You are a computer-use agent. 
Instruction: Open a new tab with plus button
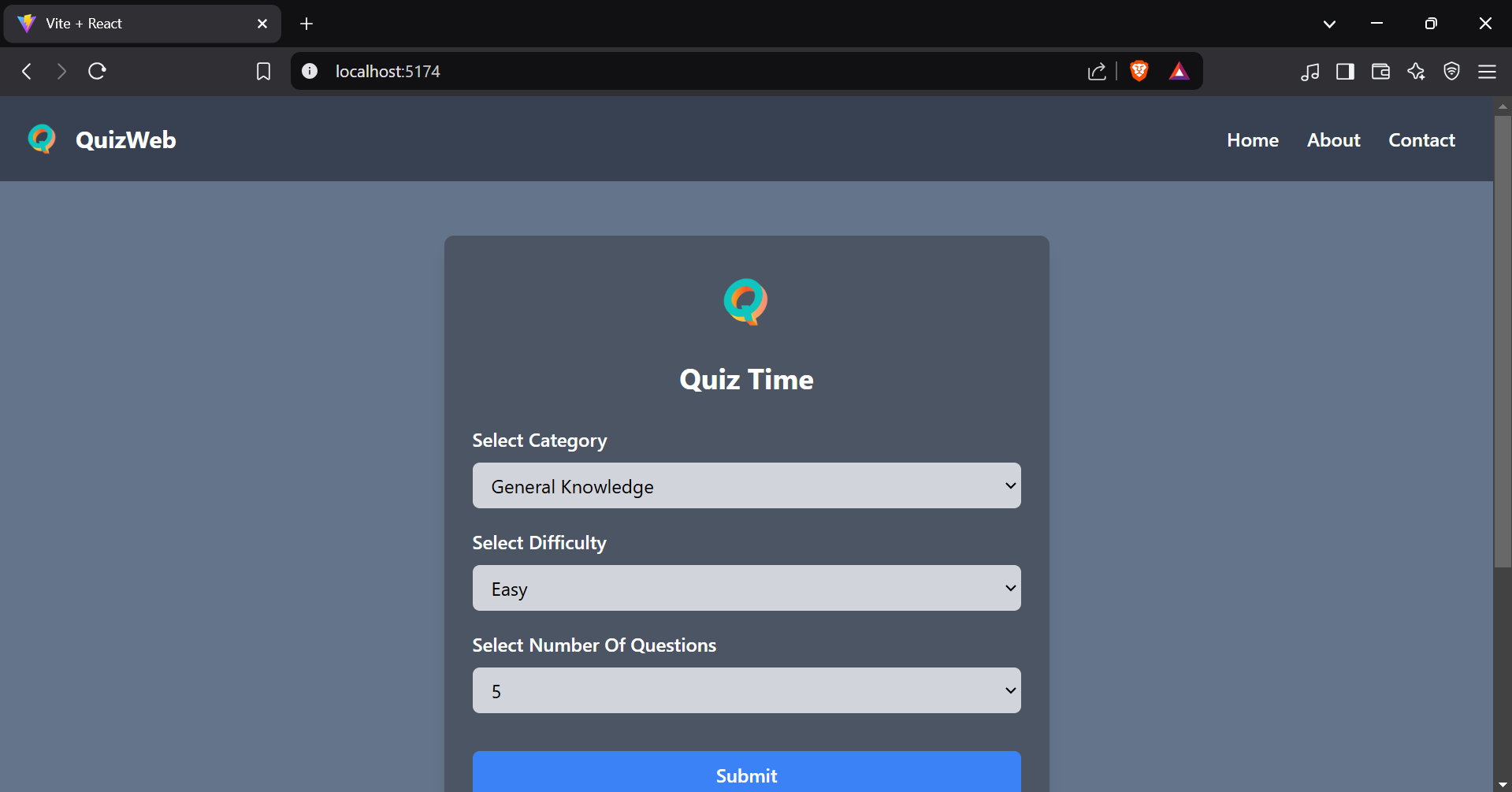(306, 24)
